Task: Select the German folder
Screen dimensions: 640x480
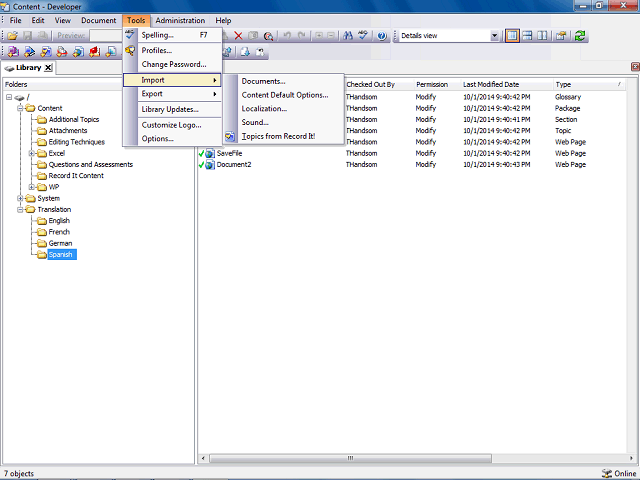Action: (60, 243)
